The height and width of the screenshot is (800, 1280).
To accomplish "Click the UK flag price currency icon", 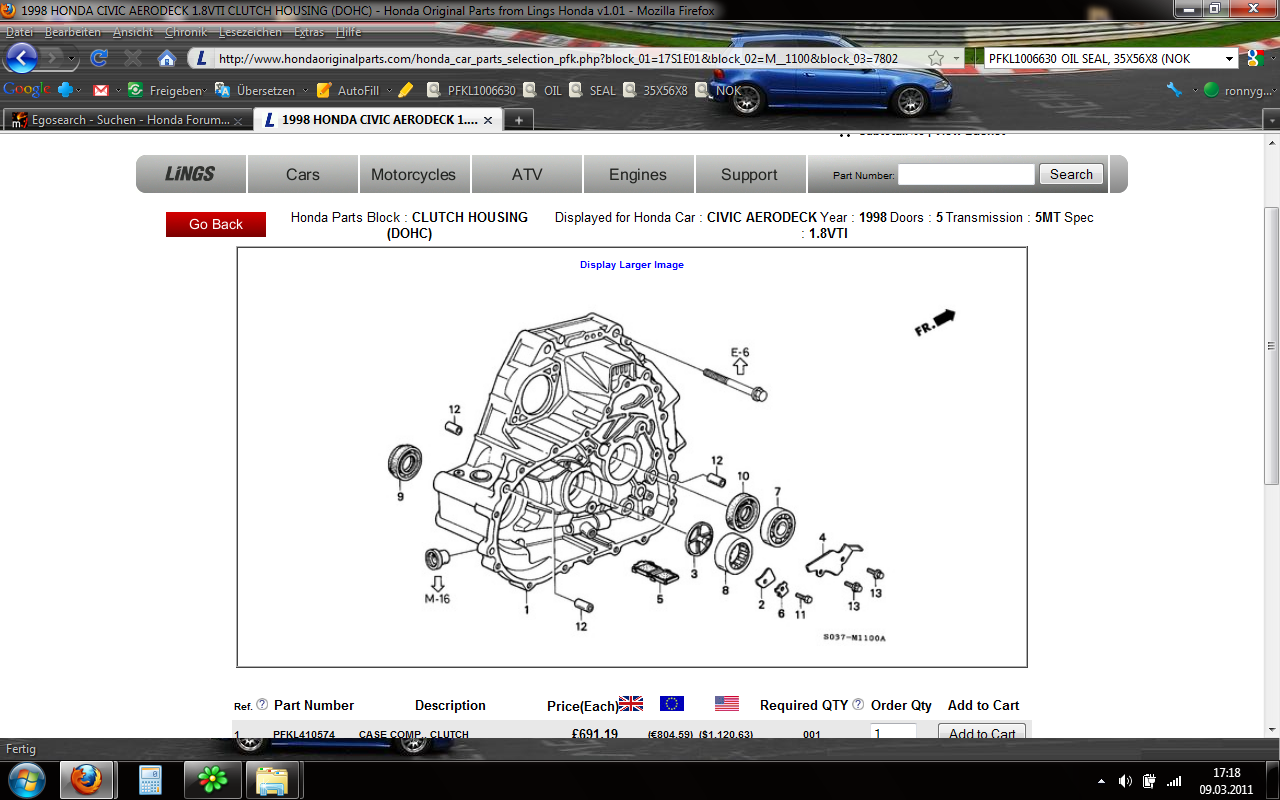I will pos(631,704).
